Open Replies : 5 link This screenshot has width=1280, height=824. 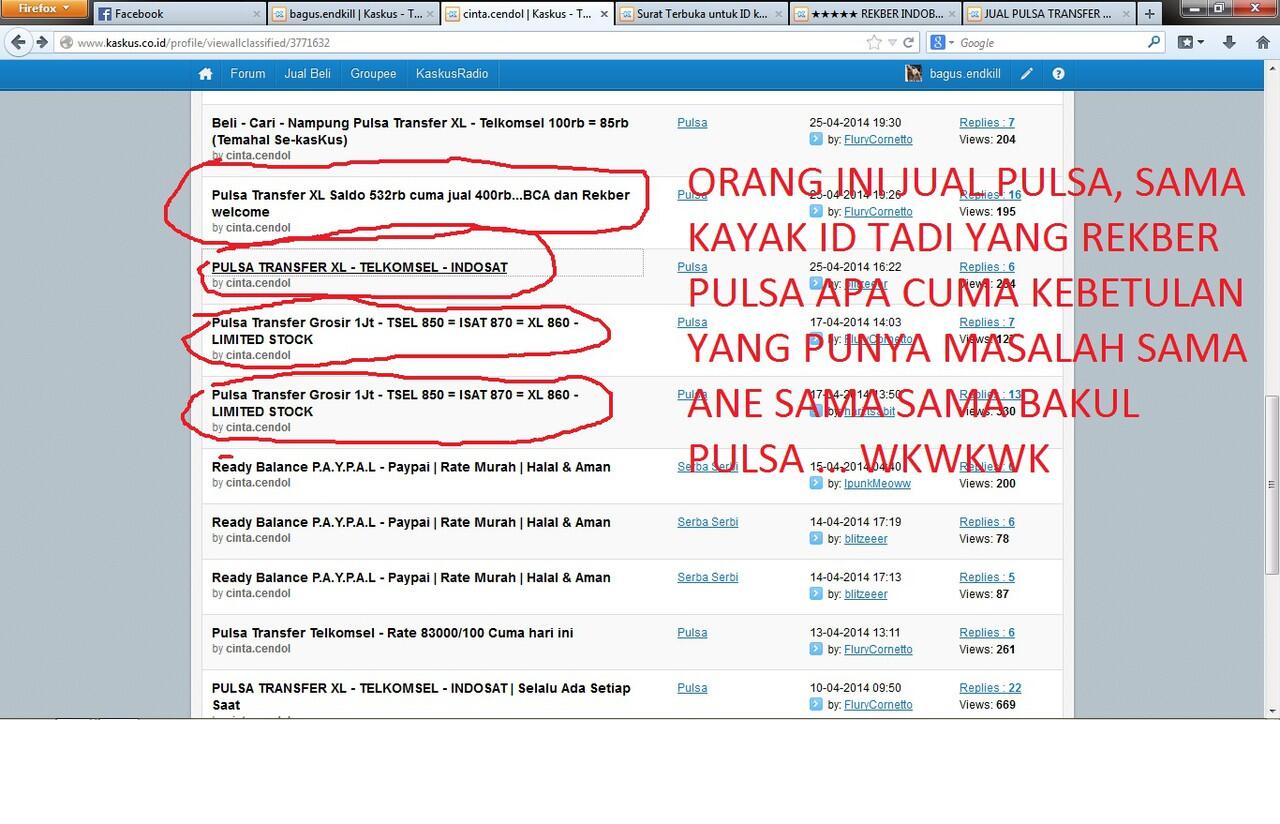pos(987,577)
